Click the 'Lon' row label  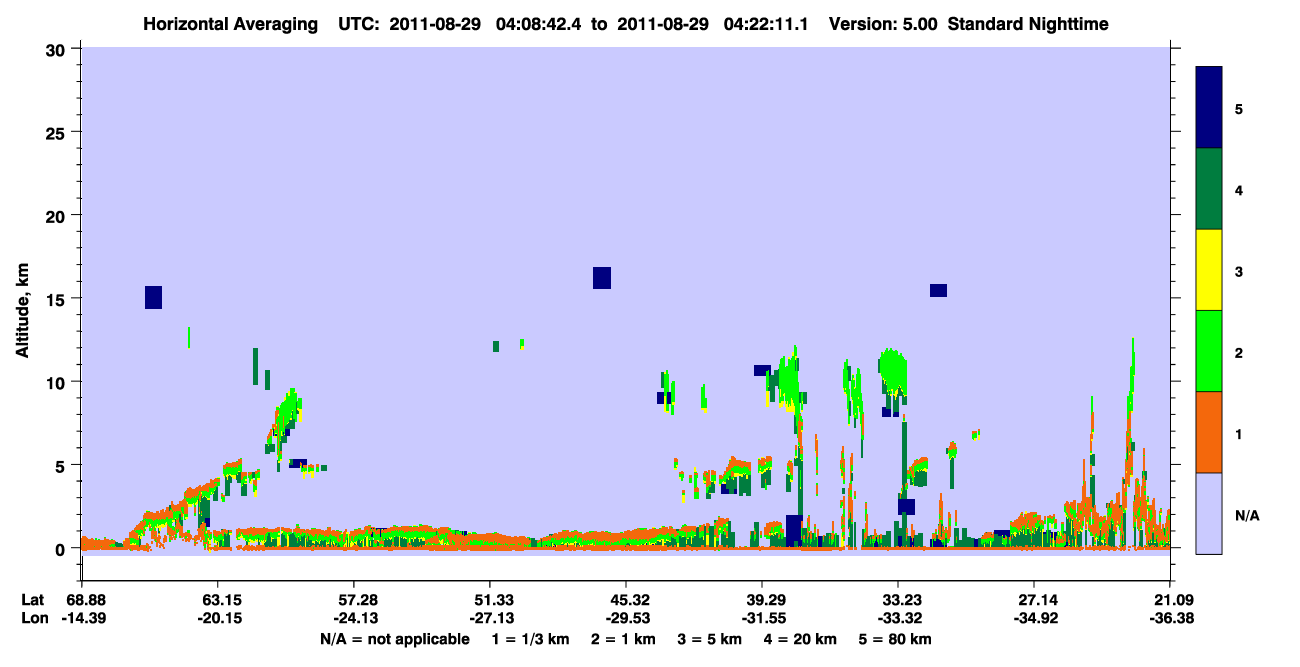click(33, 618)
